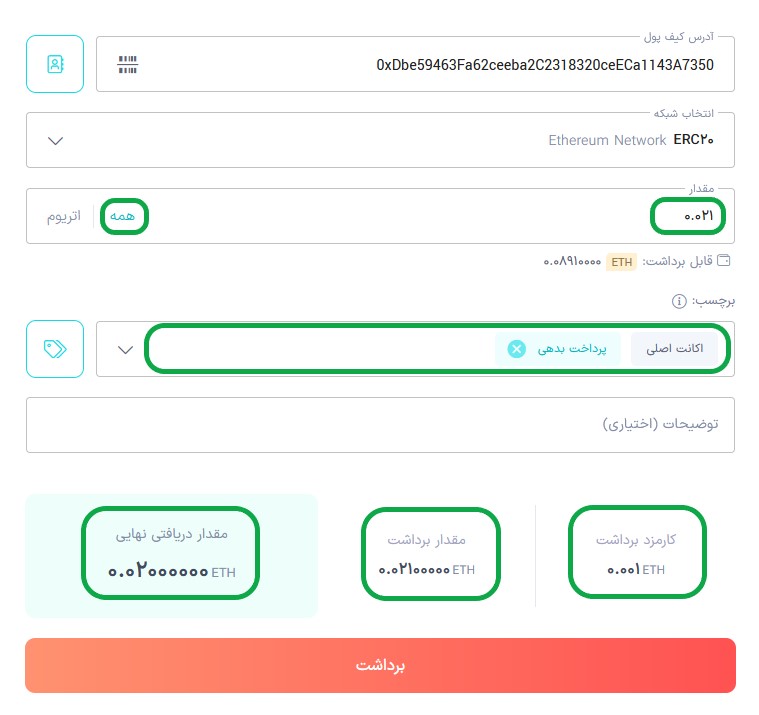Select the پرداخت بدهی tag chip label
Image resolution: width=759 pixels, height=715 pixels.
572,349
